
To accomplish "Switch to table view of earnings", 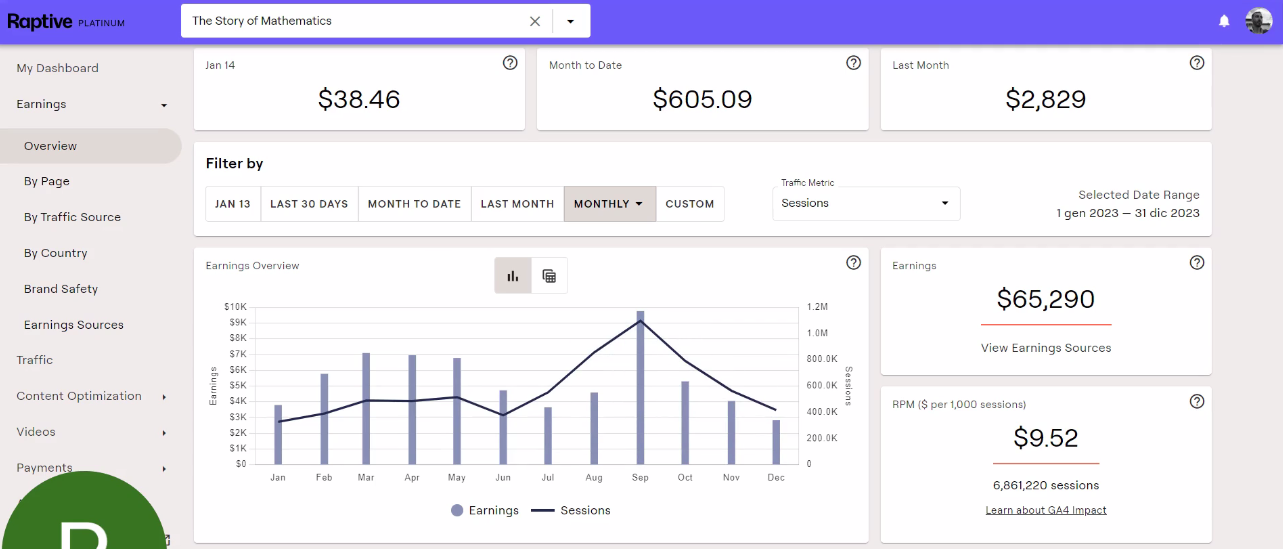I will [549, 276].
